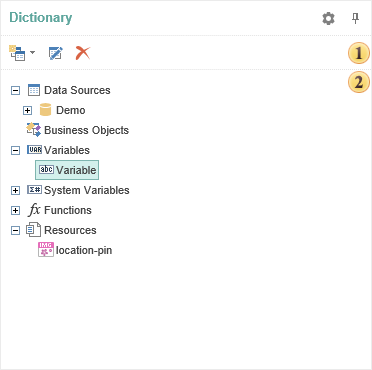Viewport: 372px width, 370px height.
Task: Click the location-pin image resource icon
Action: [46, 250]
